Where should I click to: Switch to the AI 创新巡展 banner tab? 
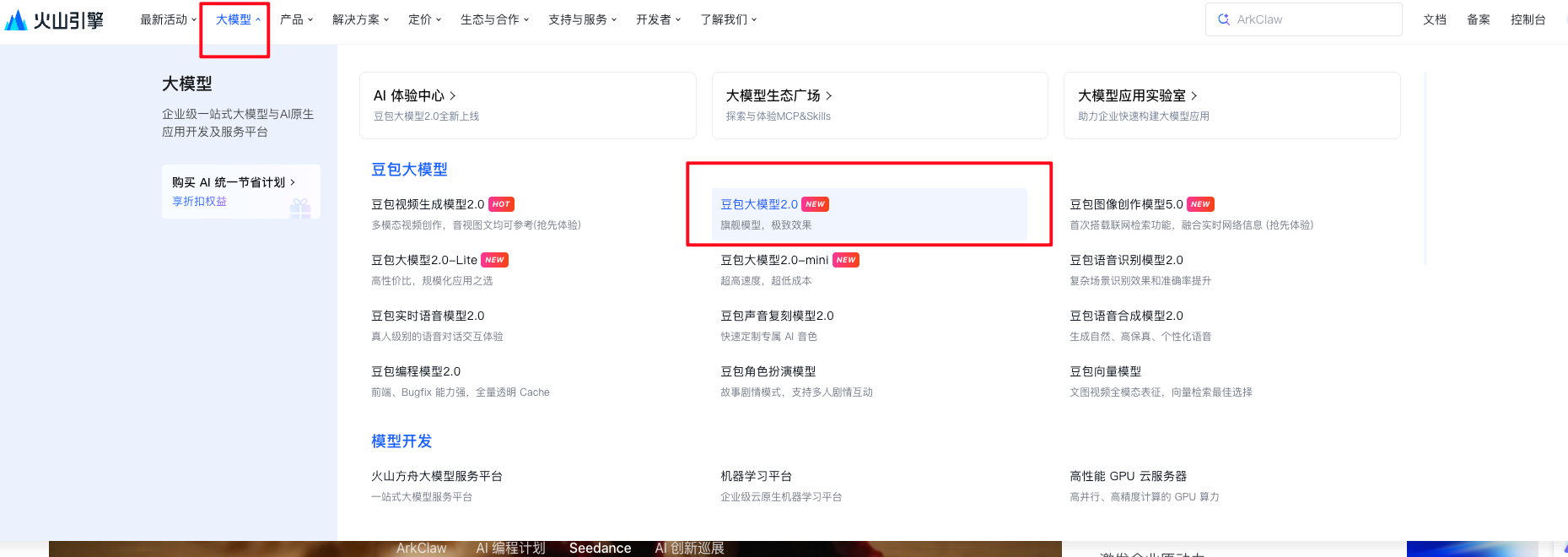689,549
